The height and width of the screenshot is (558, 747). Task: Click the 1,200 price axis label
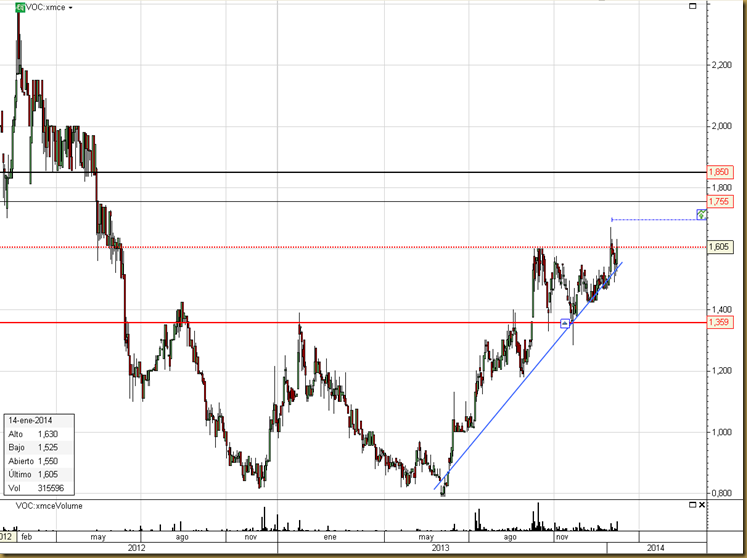721,371
